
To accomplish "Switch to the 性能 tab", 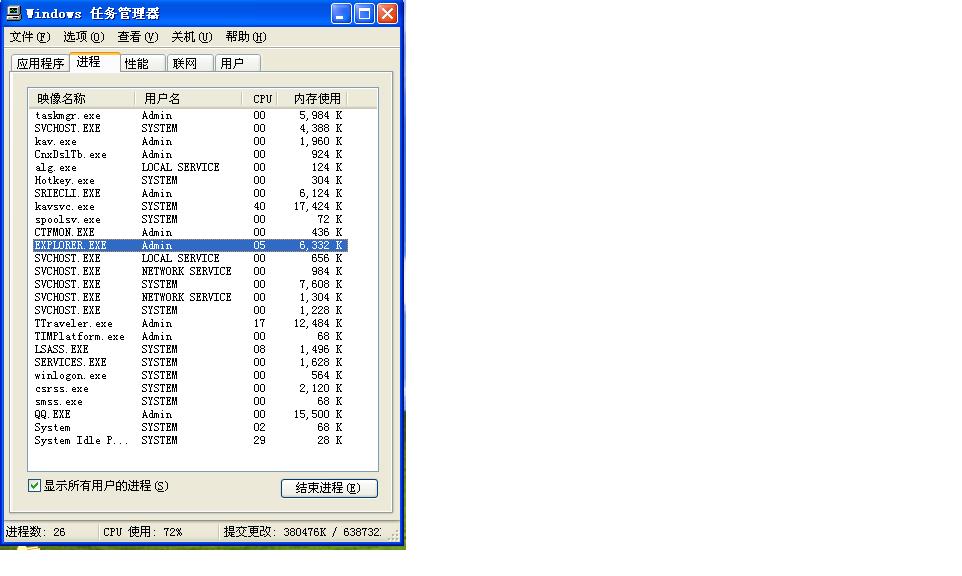I will [142, 63].
